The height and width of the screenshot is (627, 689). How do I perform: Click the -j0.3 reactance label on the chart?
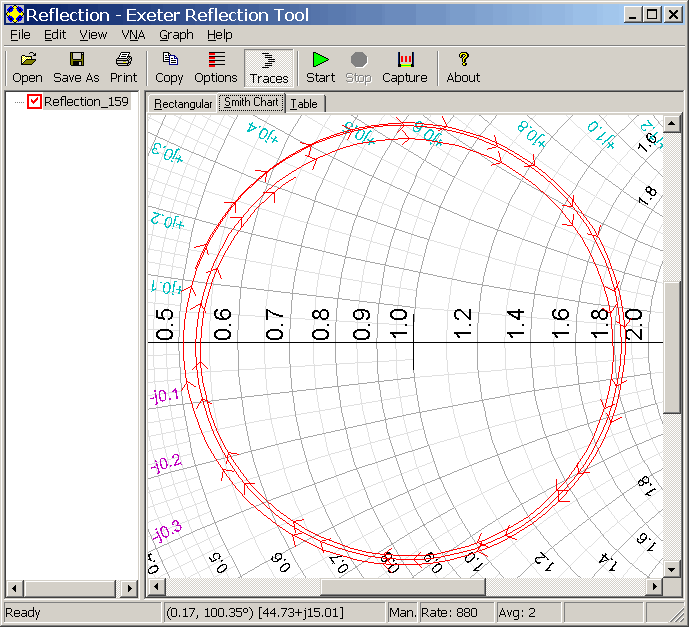[x=167, y=531]
